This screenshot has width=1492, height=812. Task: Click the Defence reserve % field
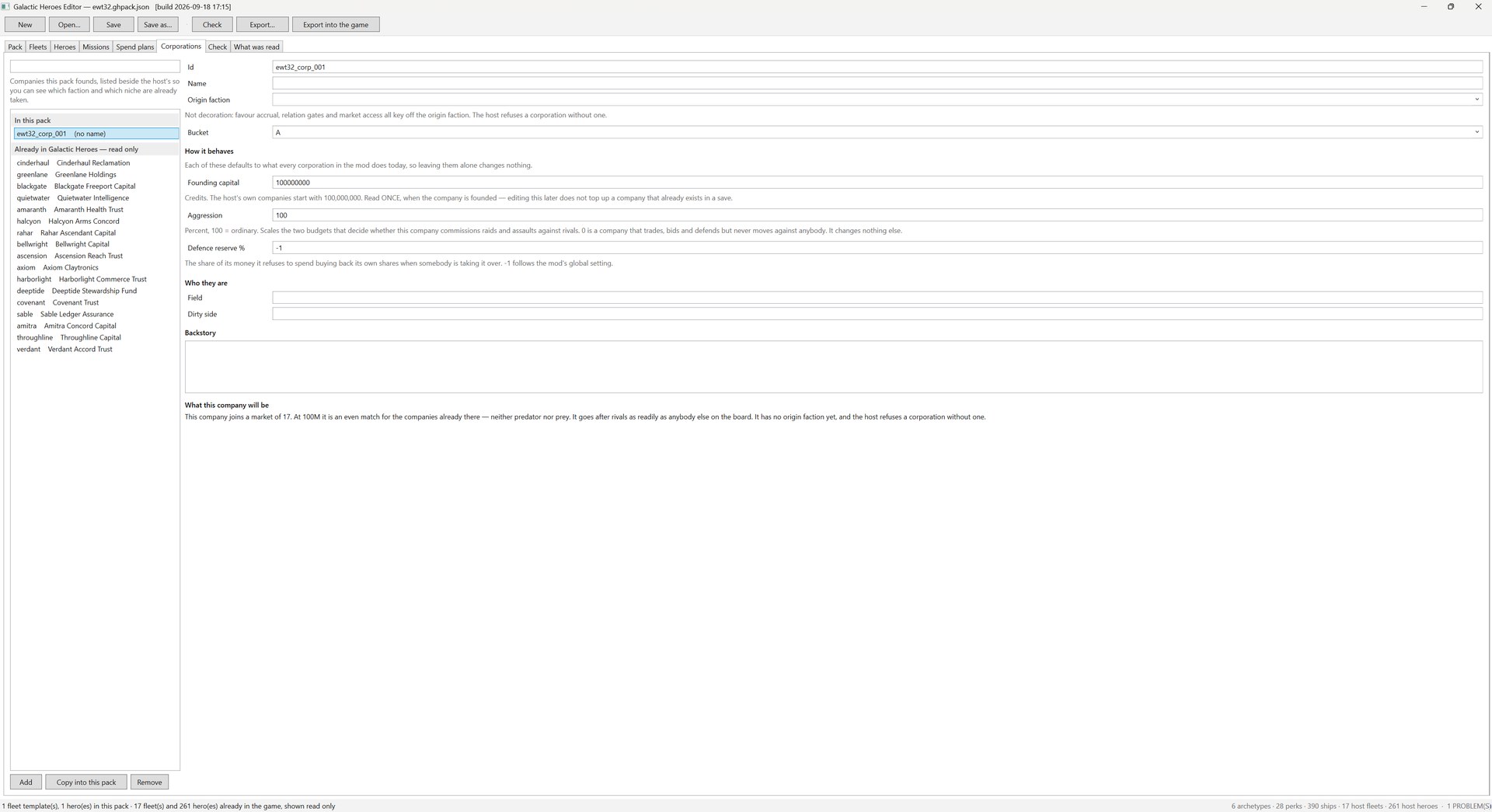(x=877, y=248)
